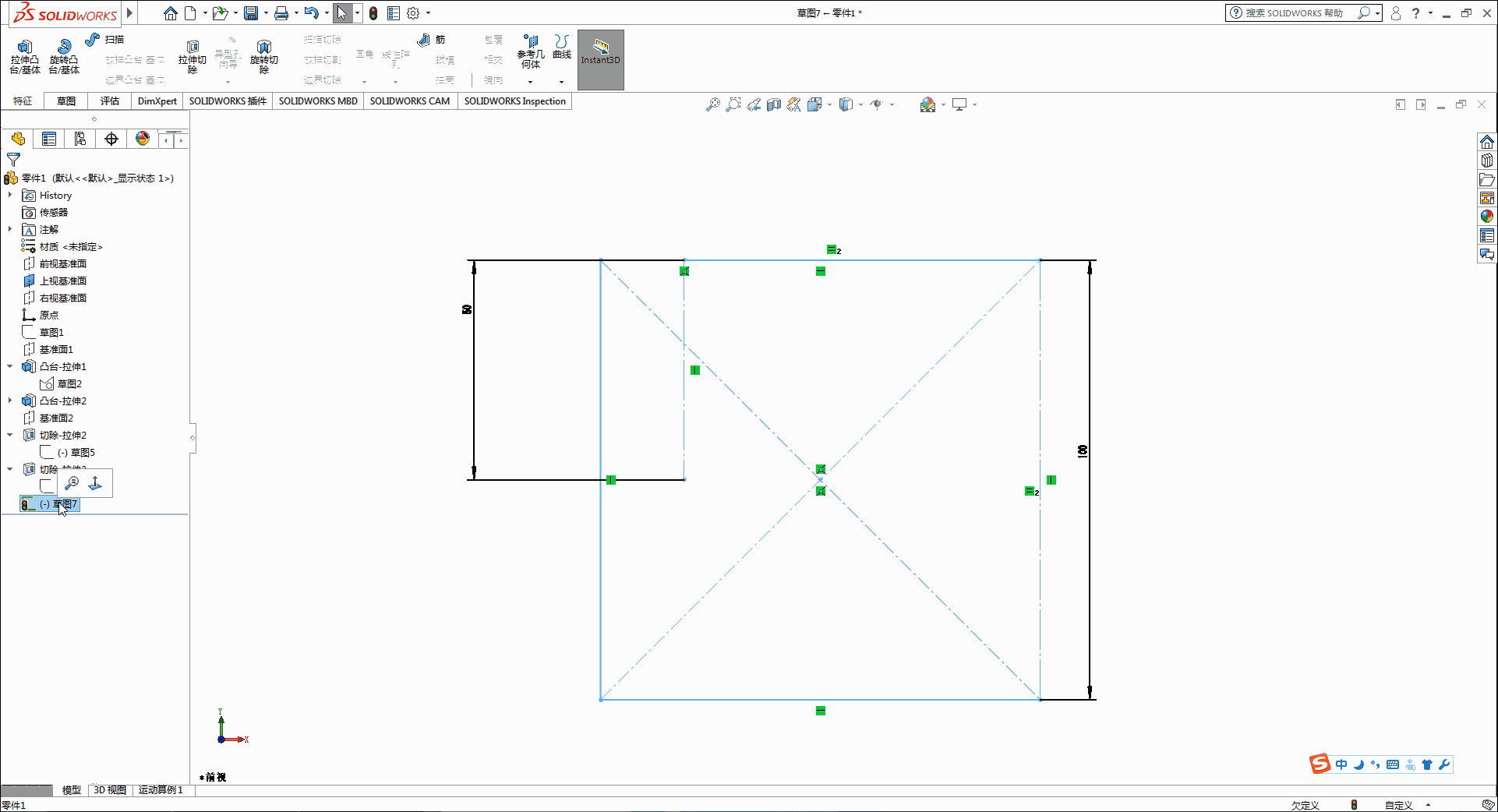The width and height of the screenshot is (1498, 812).
Task: Switch to SOLIDWORKS MBD tab
Action: tap(318, 101)
